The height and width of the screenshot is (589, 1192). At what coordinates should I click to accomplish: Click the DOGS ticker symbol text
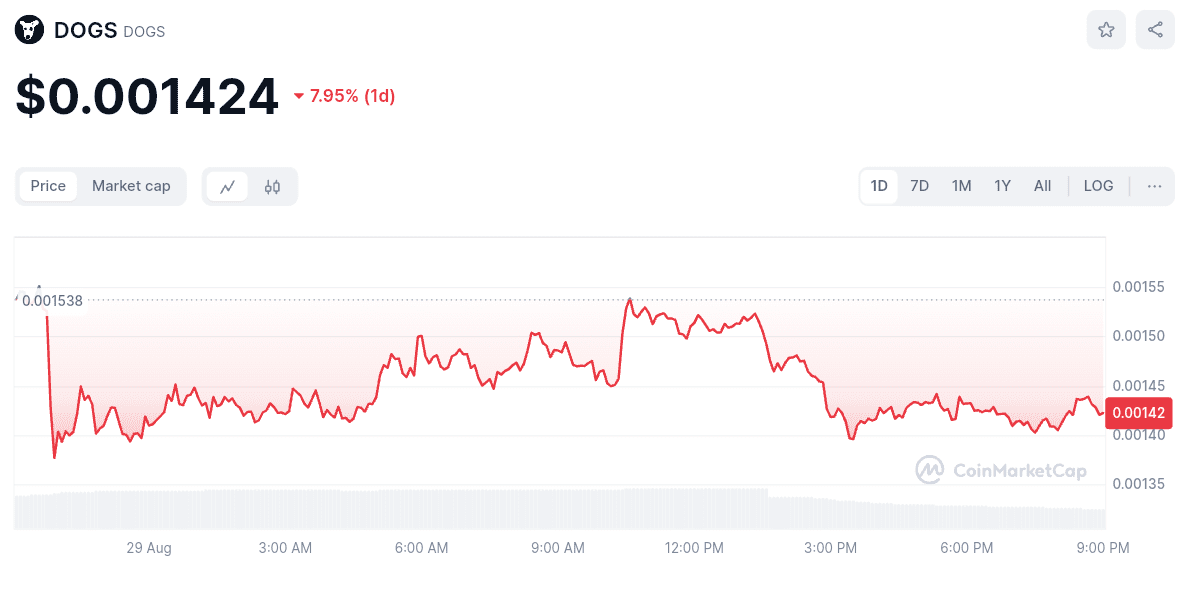pyautogui.click(x=144, y=32)
